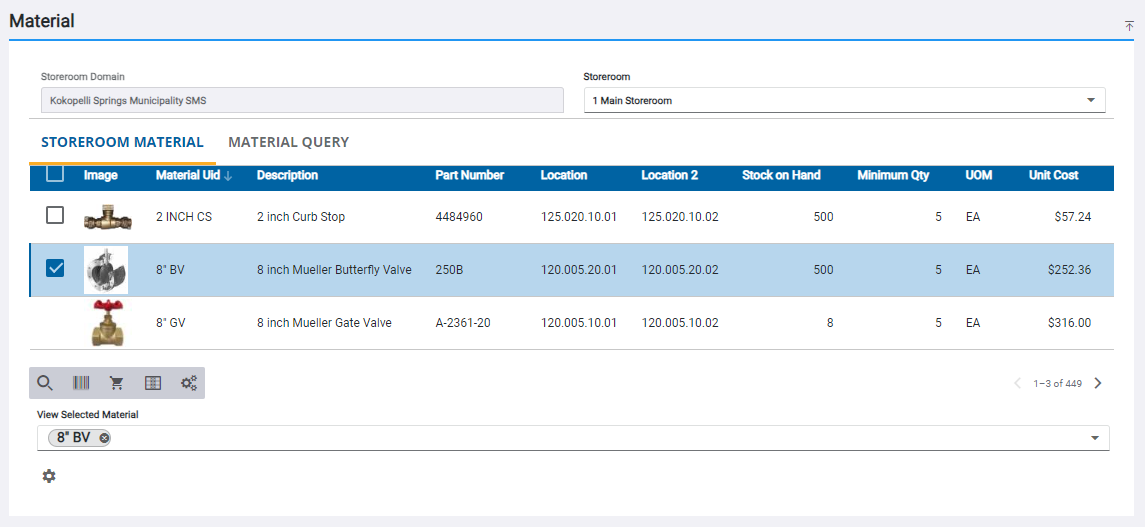The width and height of the screenshot is (1145, 527).
Task: Toggle the select-all header checkbox
Action: tap(55, 175)
